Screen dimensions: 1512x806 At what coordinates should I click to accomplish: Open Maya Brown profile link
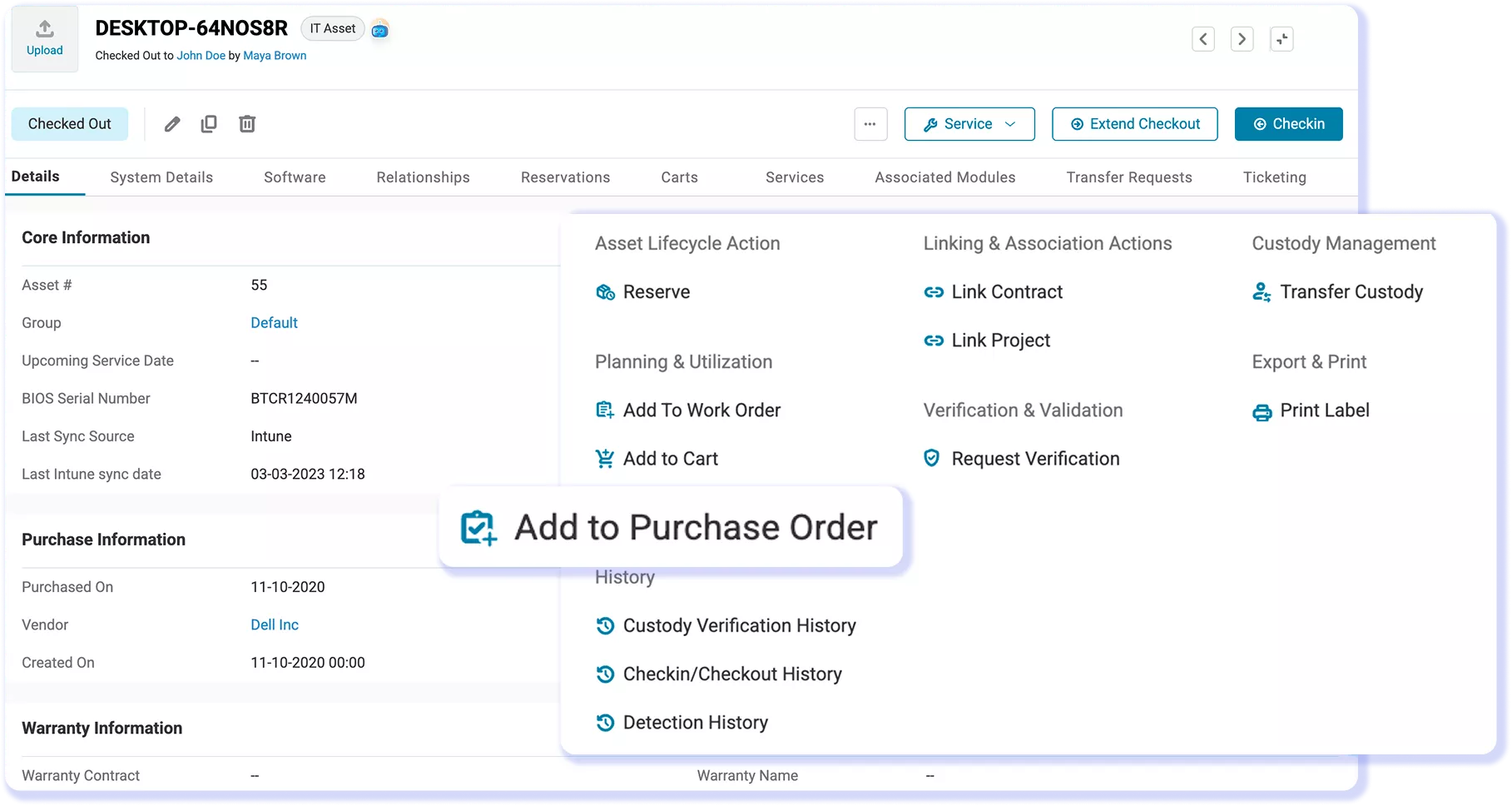(275, 56)
